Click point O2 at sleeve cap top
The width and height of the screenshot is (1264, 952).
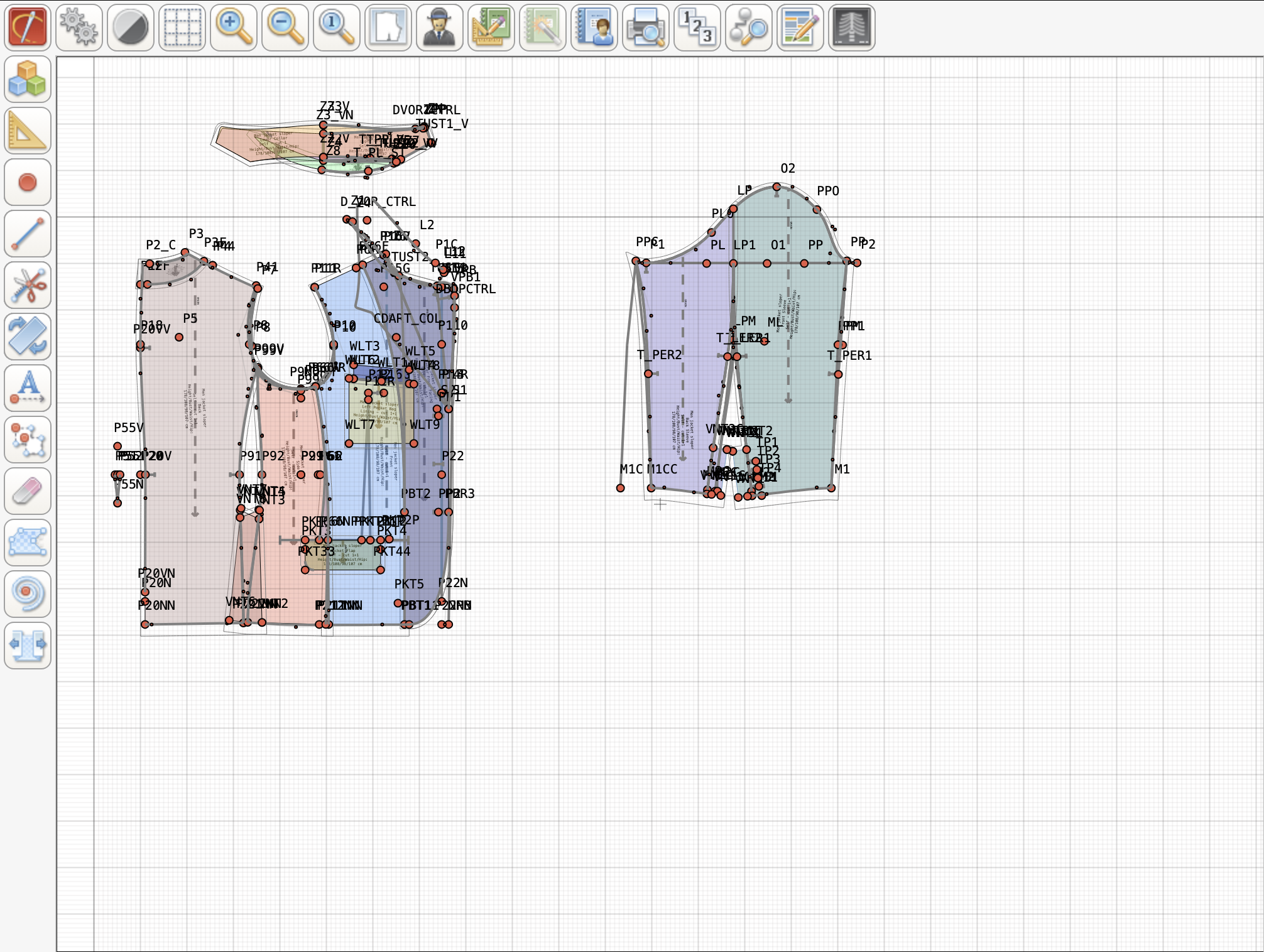point(776,187)
